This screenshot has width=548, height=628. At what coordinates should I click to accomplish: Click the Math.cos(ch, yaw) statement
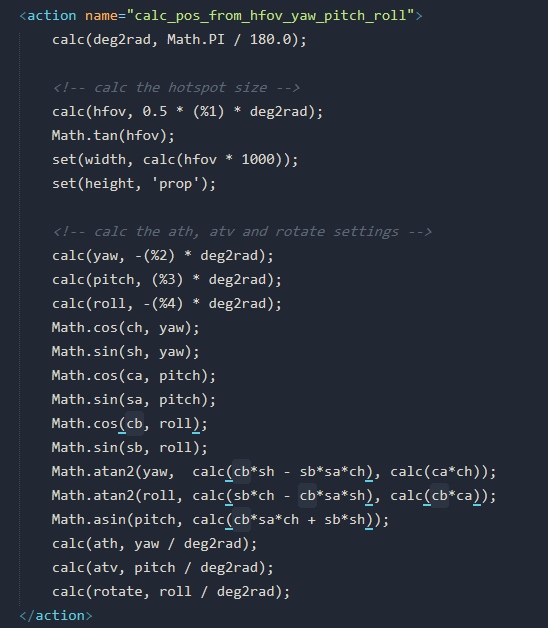pyautogui.click(x=125, y=328)
